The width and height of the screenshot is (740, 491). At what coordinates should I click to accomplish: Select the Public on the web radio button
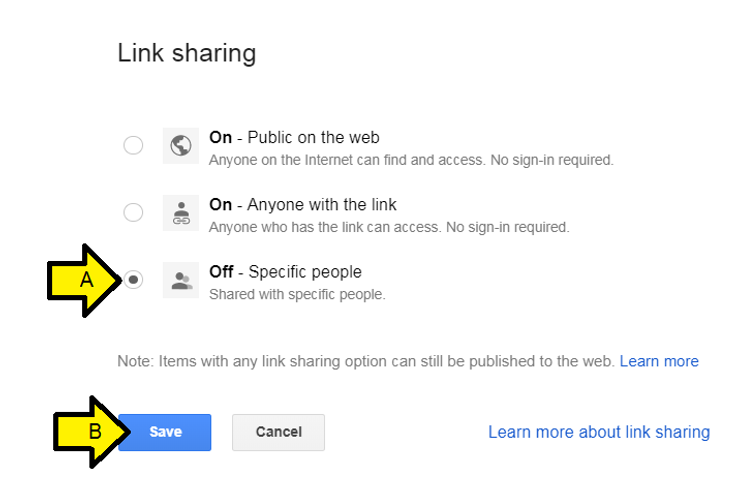tap(133, 146)
